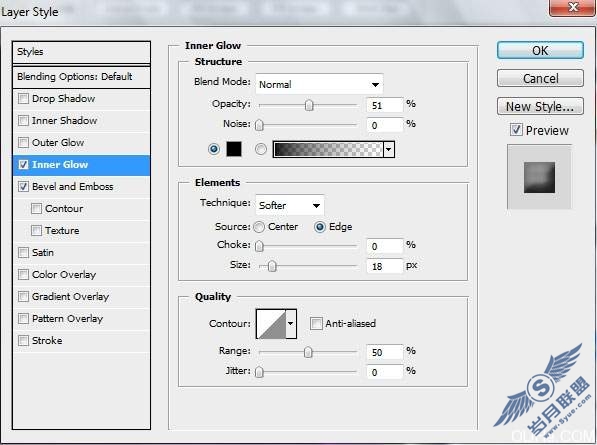Open the Contour curve thumbnail picker
Screen dimensions: 597x445
(271, 324)
